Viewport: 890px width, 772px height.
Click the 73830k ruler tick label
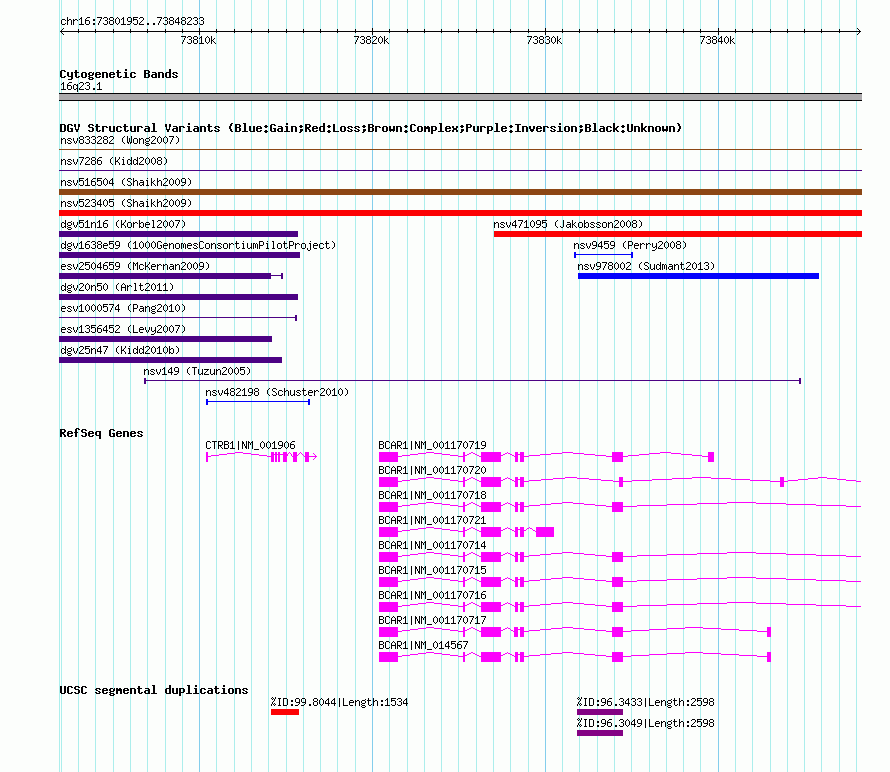tap(544, 40)
